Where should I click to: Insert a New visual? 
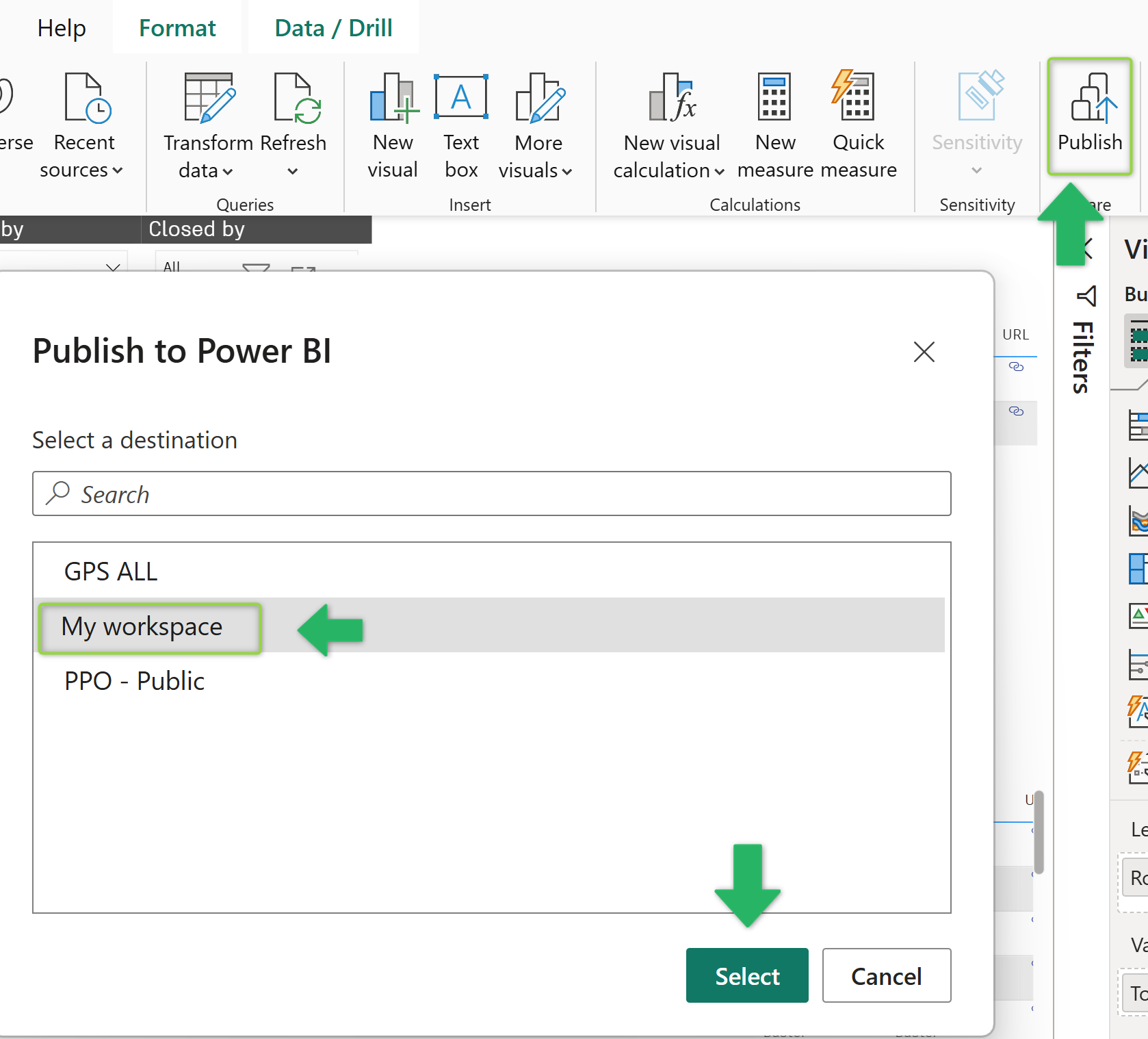[392, 126]
